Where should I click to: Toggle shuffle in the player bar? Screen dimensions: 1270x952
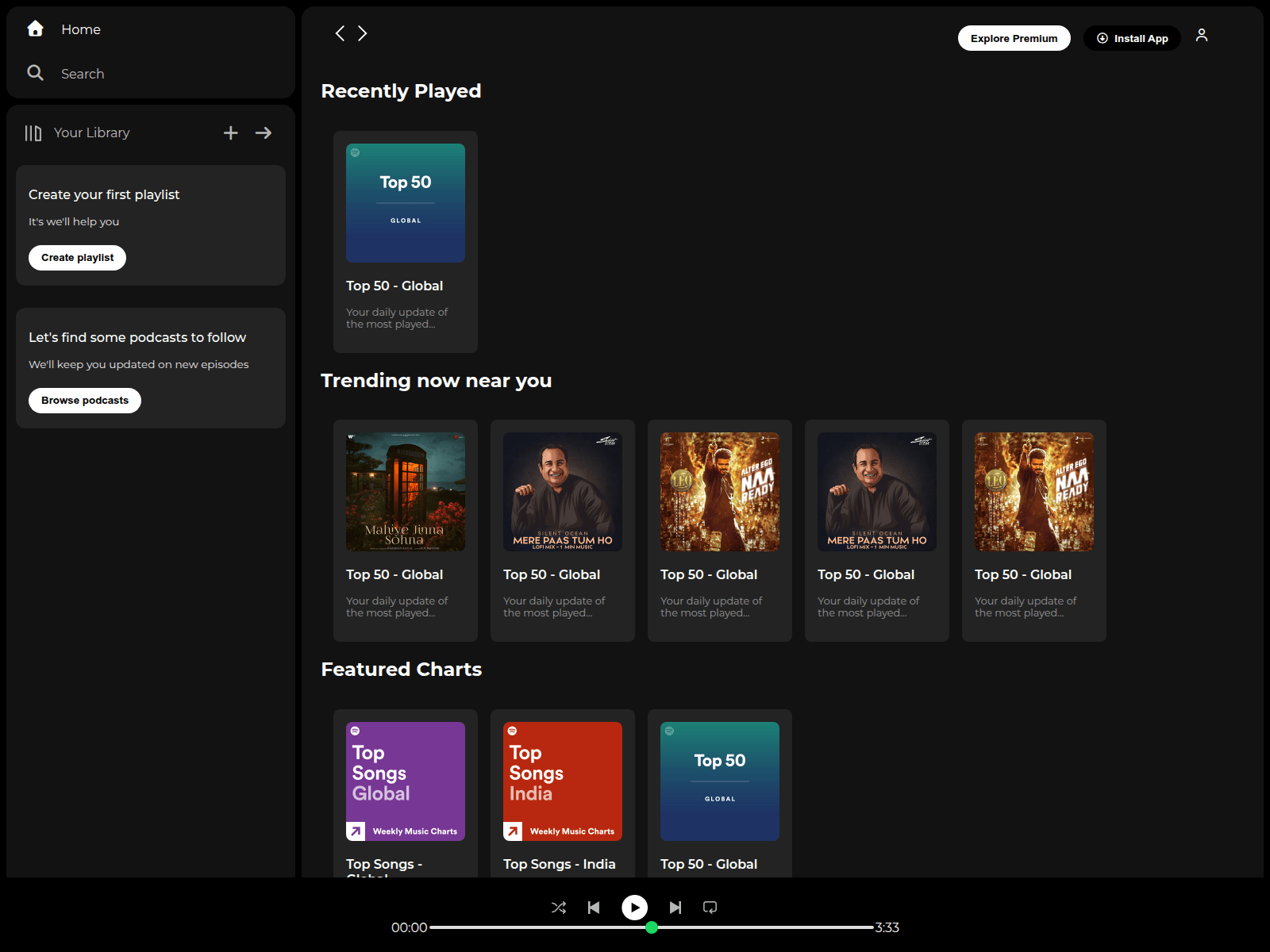(559, 908)
